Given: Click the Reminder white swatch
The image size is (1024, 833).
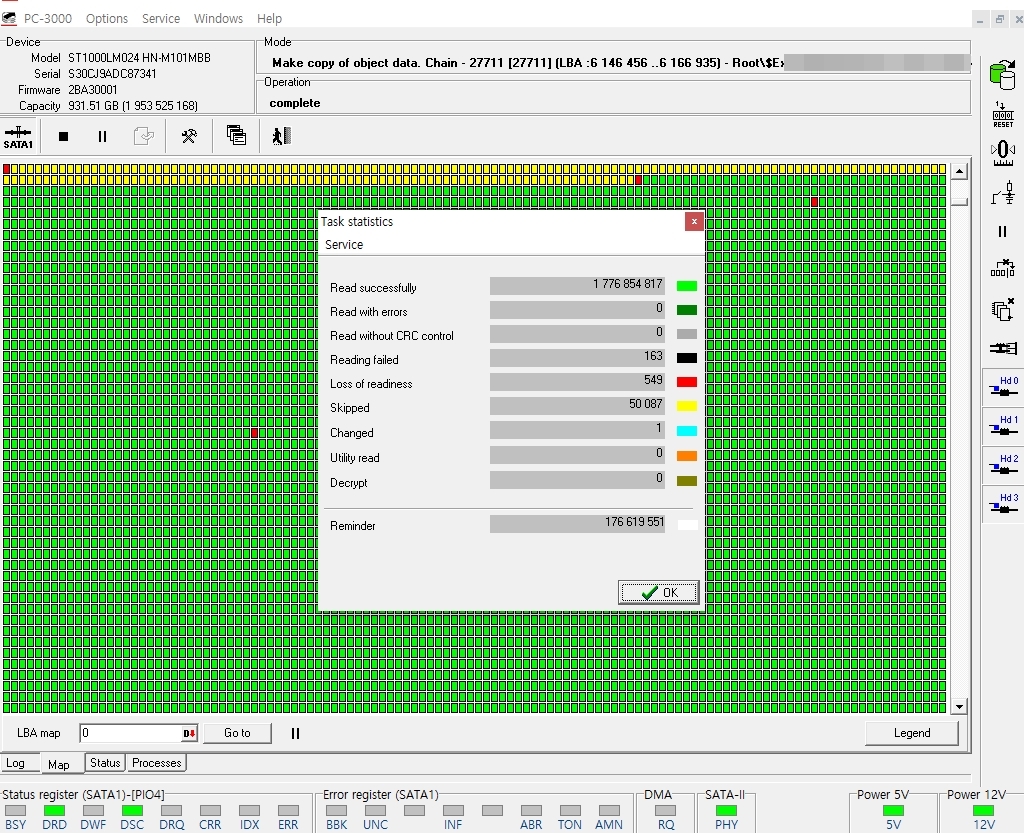Looking at the screenshot, I should (687, 524).
